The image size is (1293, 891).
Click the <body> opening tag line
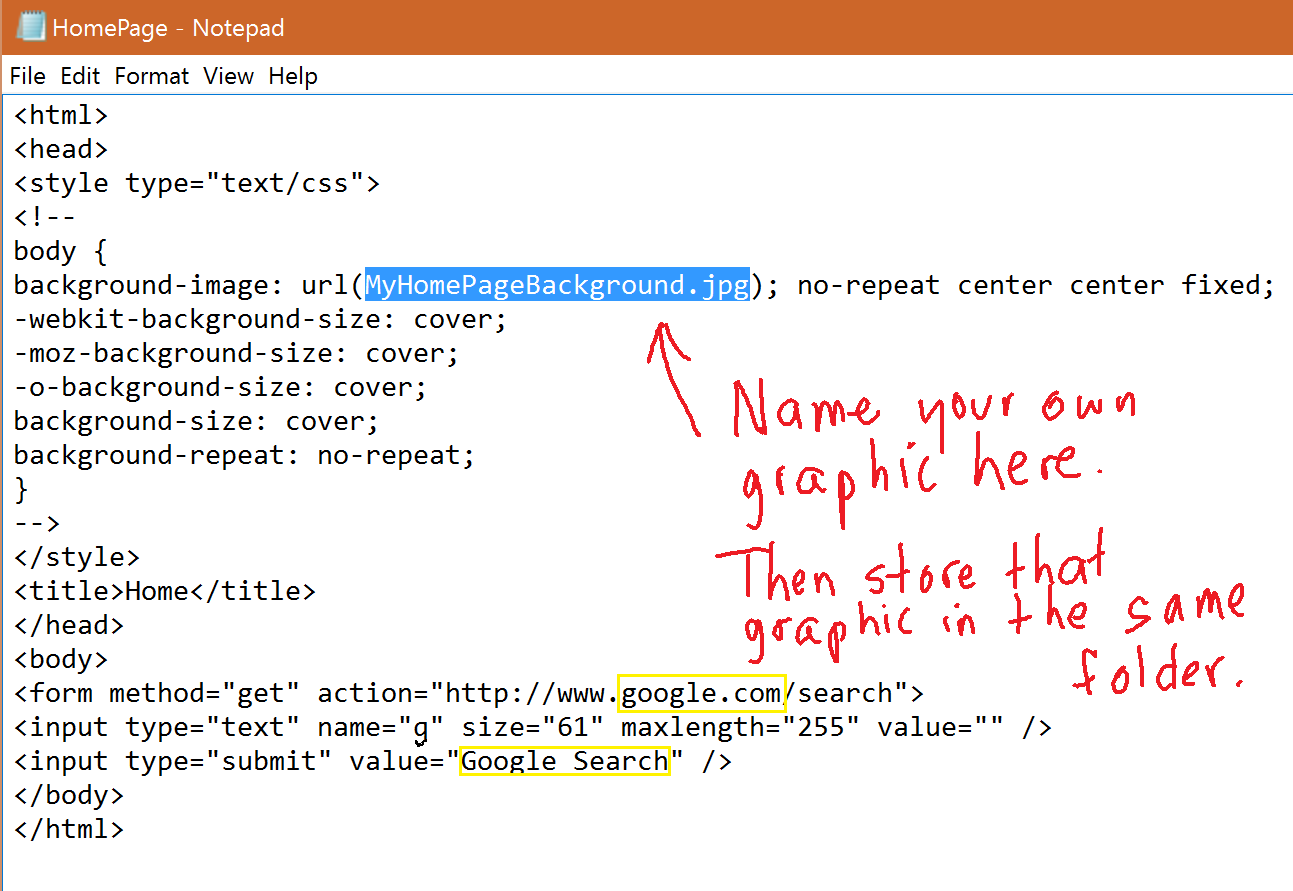click(x=61, y=660)
